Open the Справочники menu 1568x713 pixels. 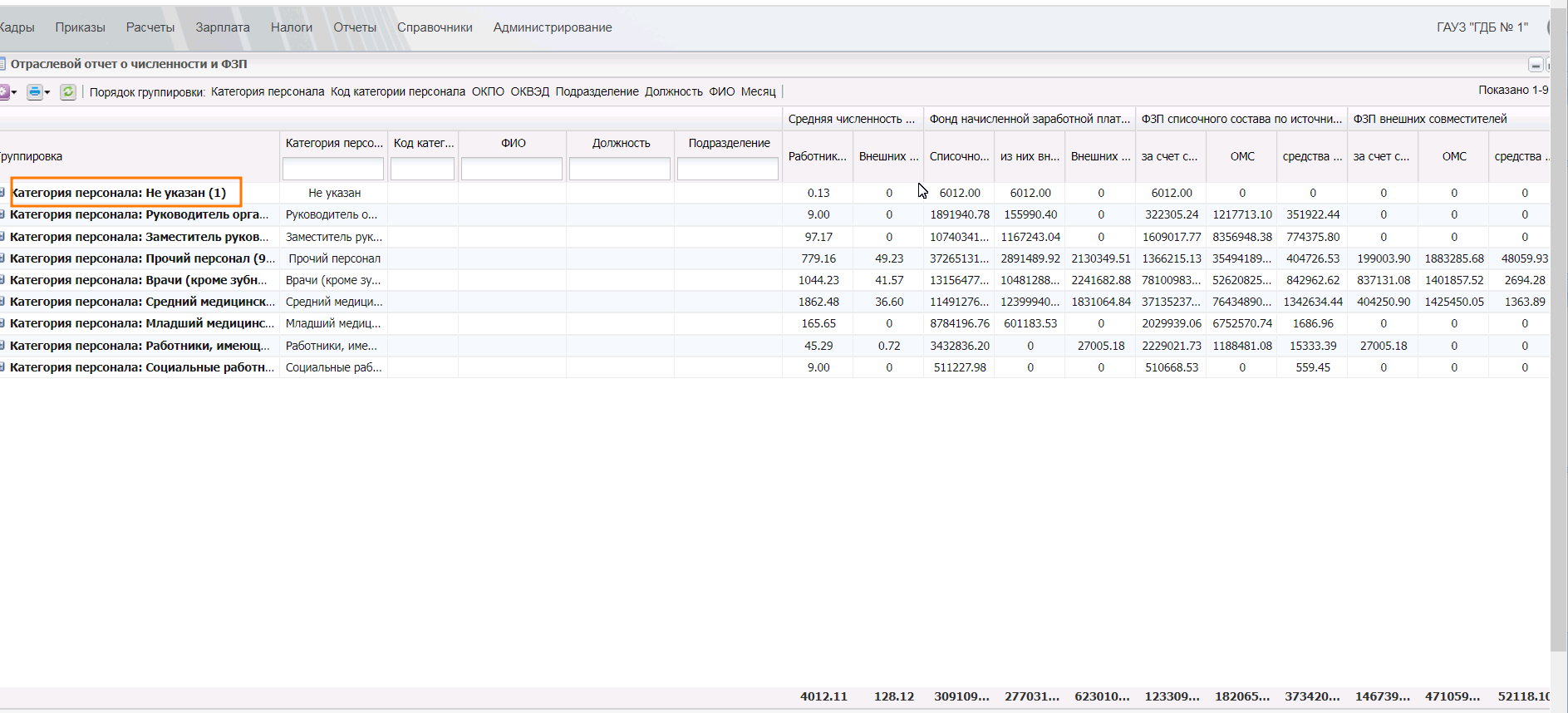435,27
